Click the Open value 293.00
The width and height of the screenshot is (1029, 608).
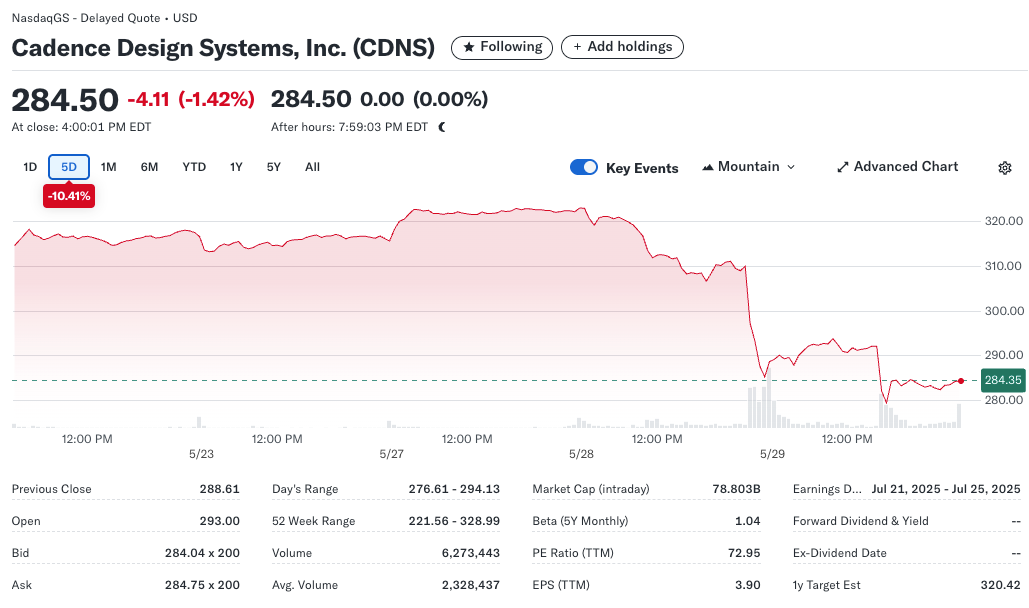(219, 521)
